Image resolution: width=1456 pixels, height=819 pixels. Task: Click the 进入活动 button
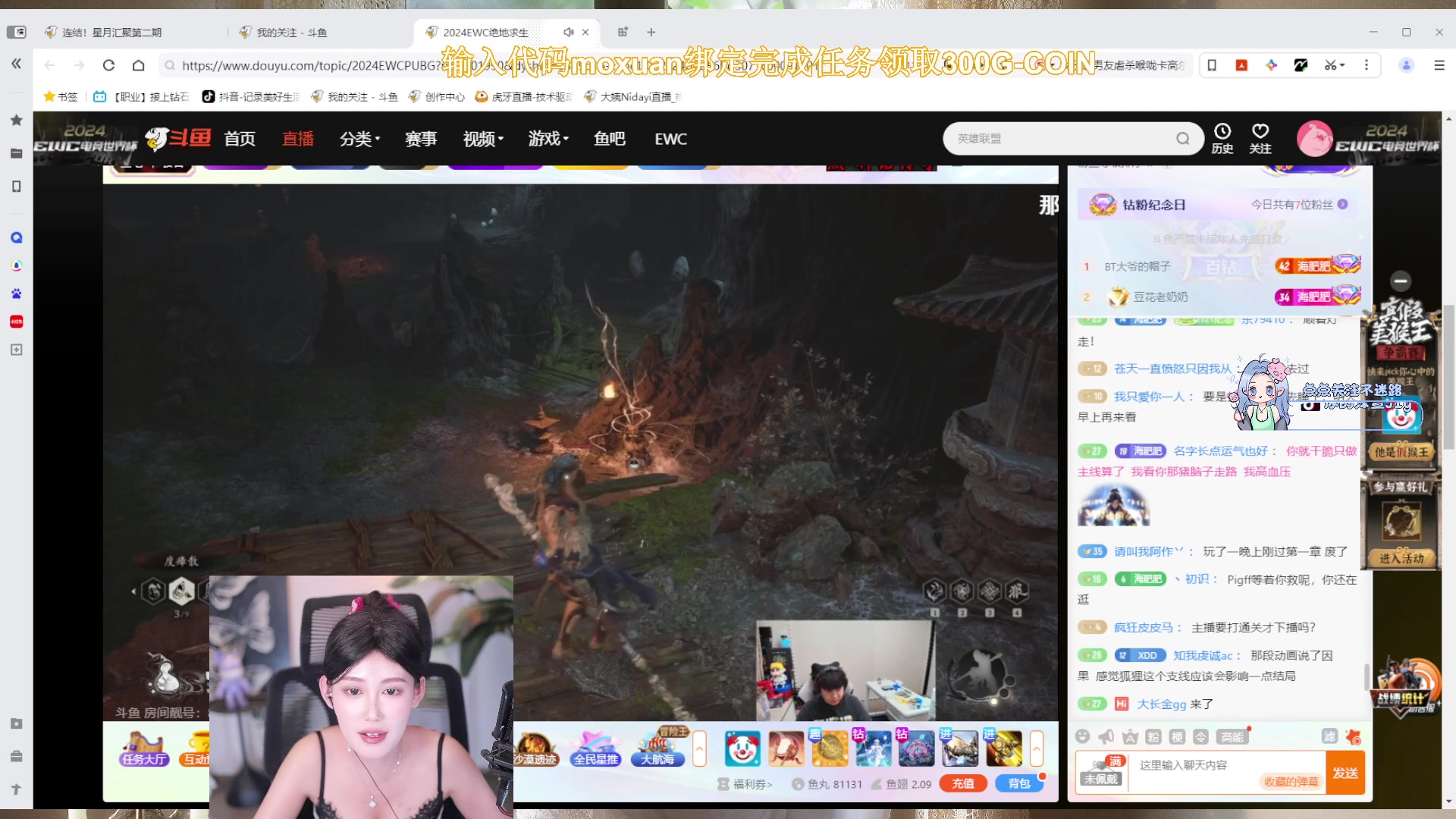(1401, 558)
